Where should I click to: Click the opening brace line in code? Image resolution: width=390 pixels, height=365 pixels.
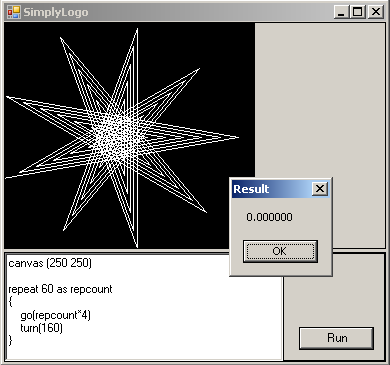[x=11, y=302]
